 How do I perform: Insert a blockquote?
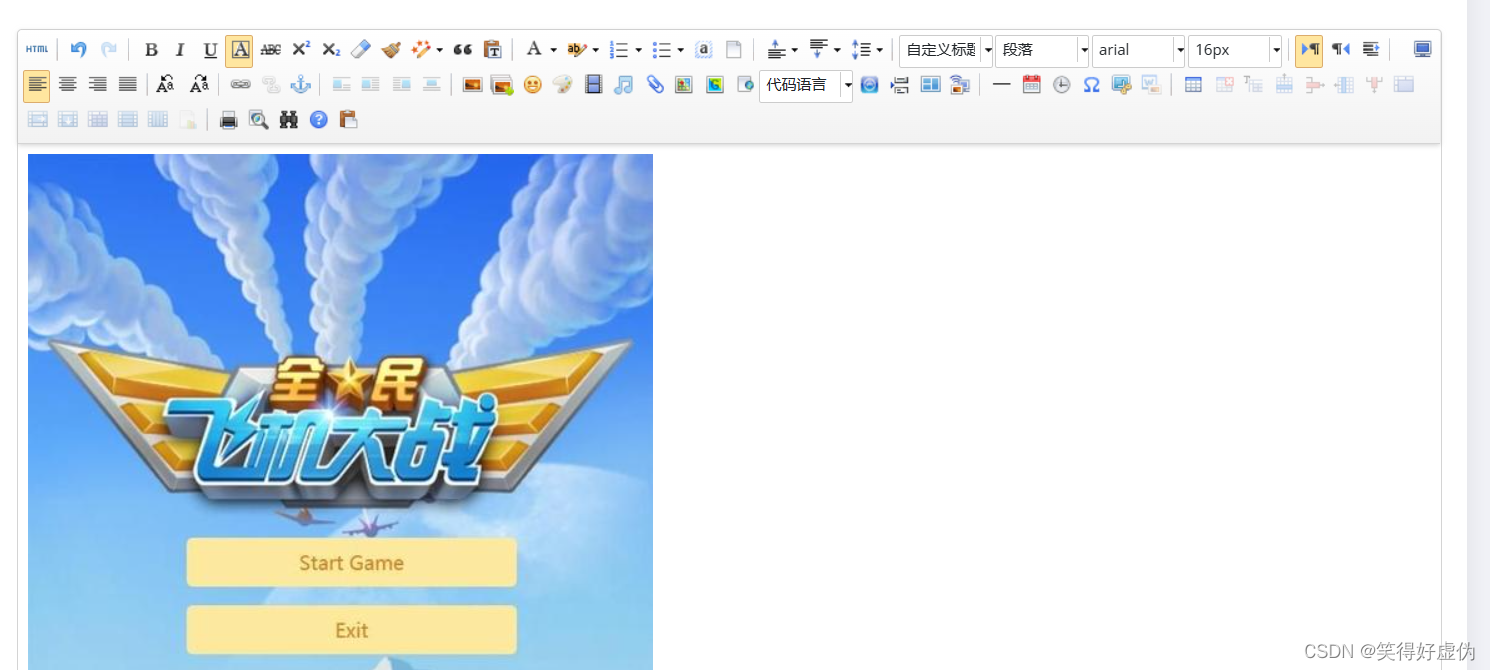point(462,50)
